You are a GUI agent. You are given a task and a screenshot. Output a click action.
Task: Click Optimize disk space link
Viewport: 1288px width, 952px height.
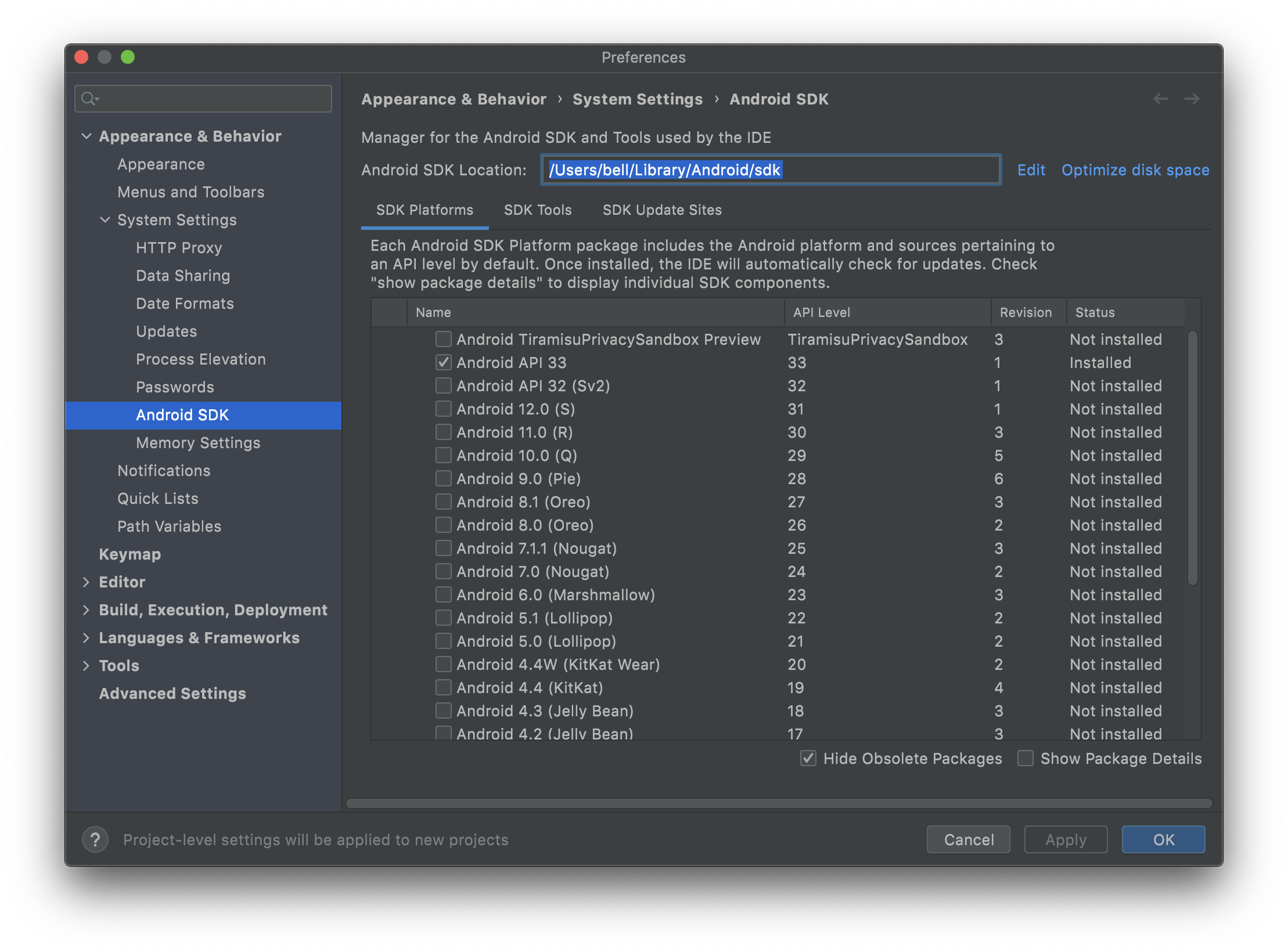click(1135, 170)
